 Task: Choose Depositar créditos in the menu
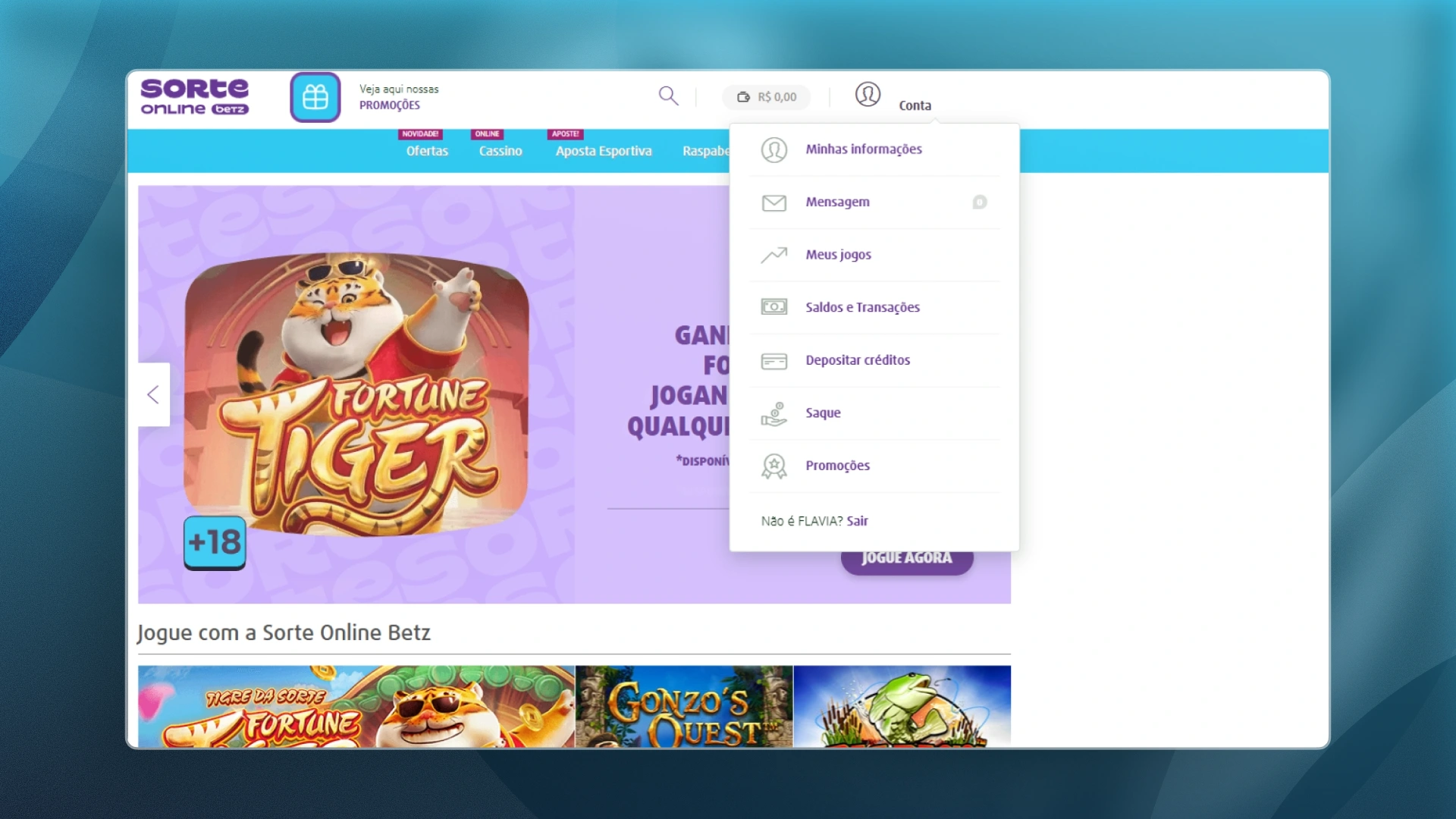pyautogui.click(x=874, y=360)
